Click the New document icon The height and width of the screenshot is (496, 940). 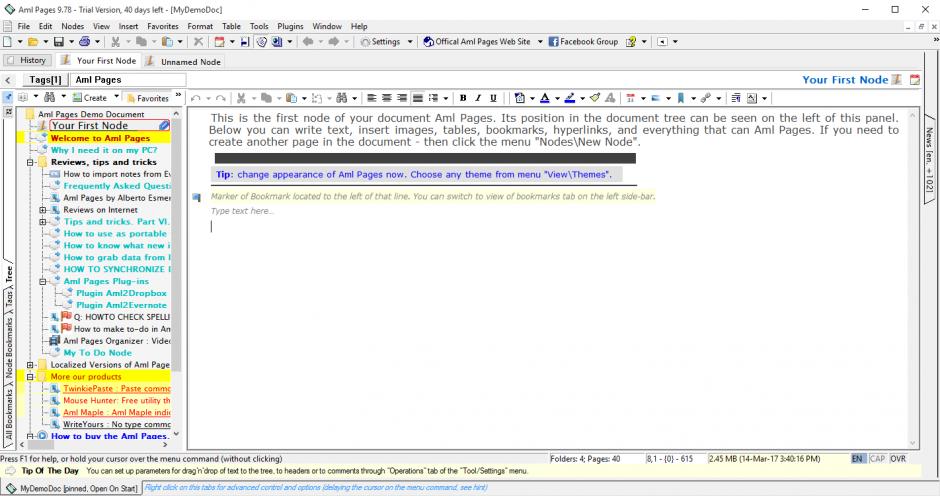point(8,41)
